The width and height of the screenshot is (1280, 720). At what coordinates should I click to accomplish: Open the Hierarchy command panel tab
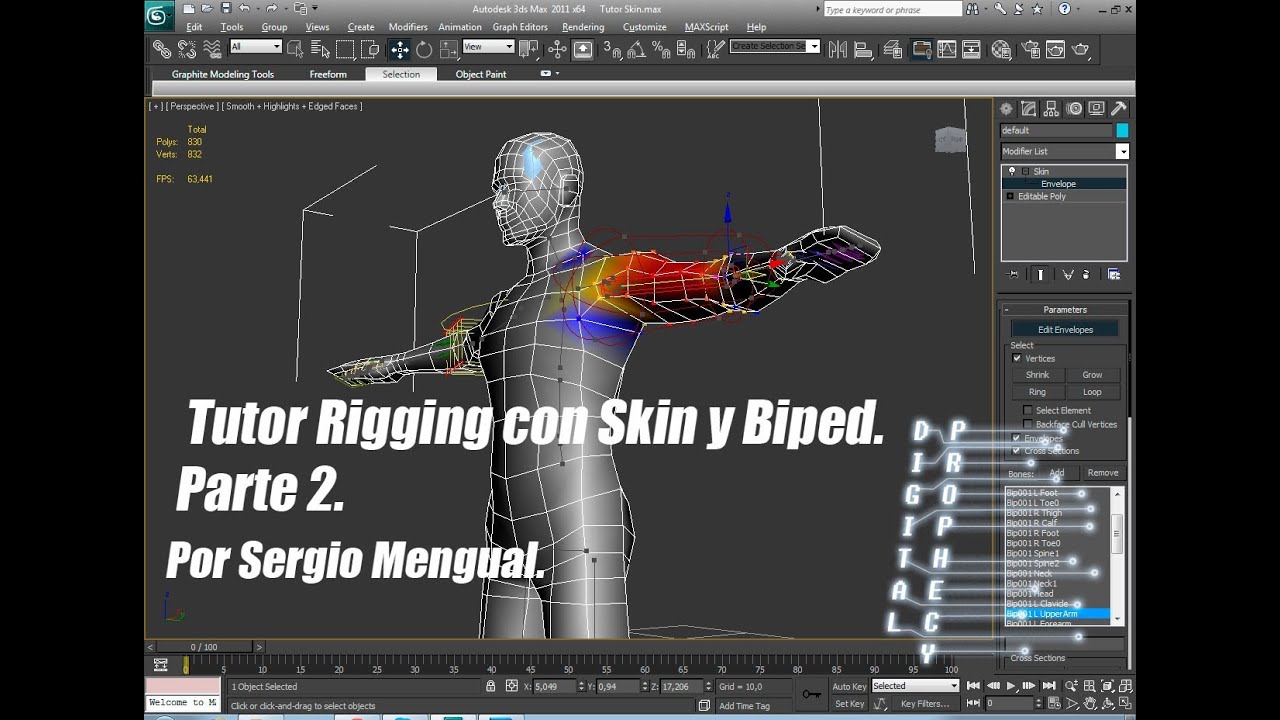click(x=1050, y=109)
